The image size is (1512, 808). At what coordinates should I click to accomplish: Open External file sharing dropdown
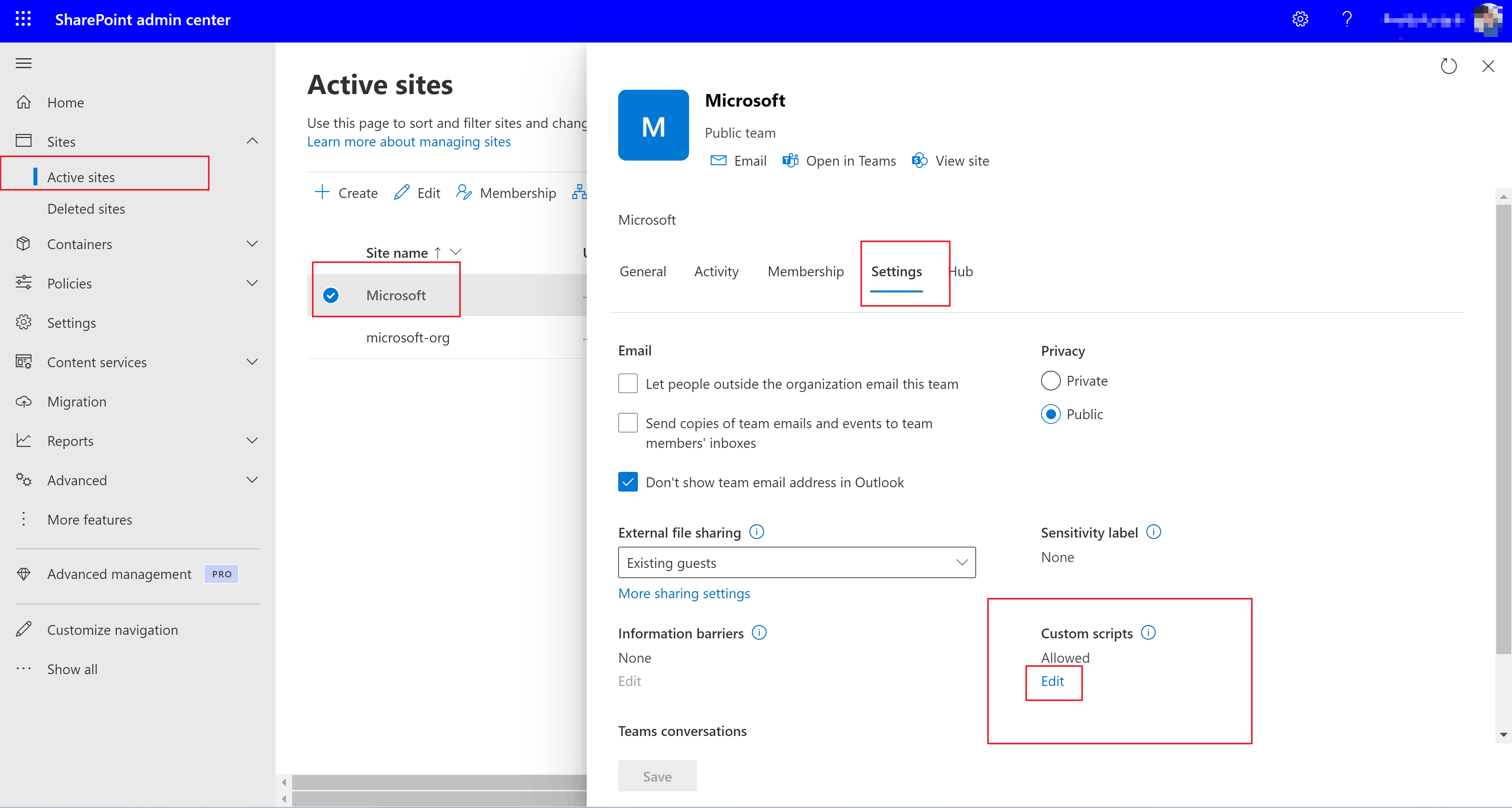[797, 563]
